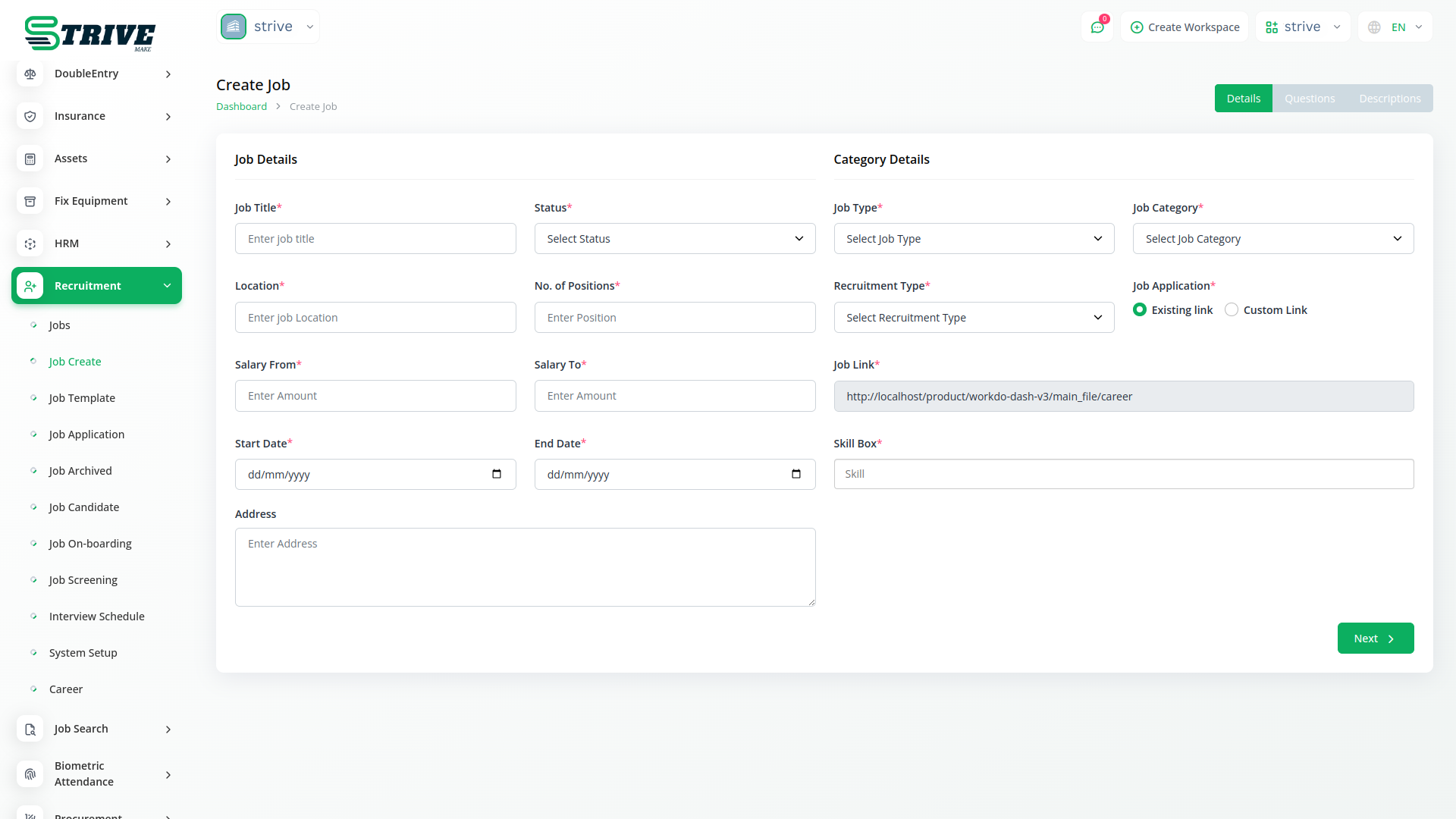Click the DoubleEntry balance icon

tap(30, 74)
